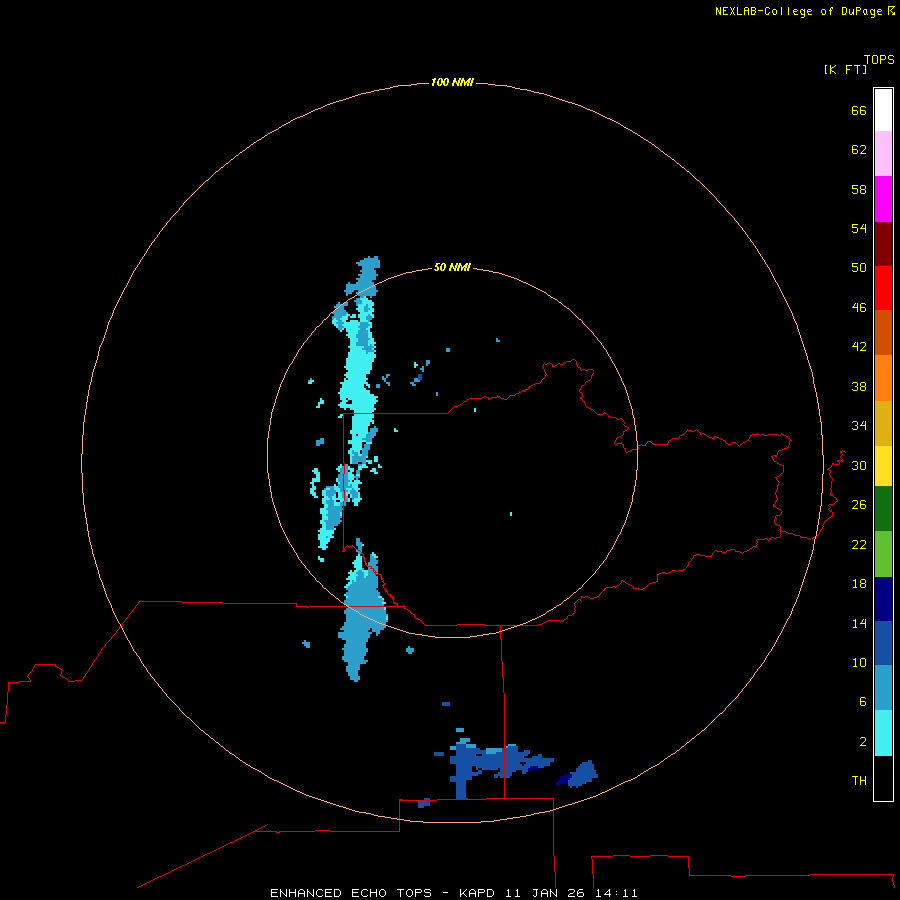Click the 100 NMI range ring label
This screenshot has width=900, height=900.
pos(452,82)
